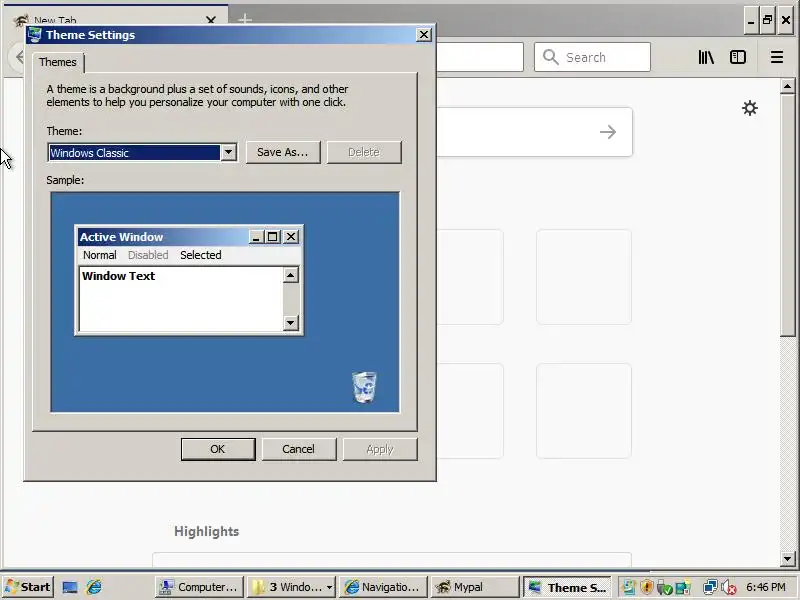Click the taskbar clock showing 6:46 PM
The width and height of the screenshot is (800, 600).
tap(766, 587)
